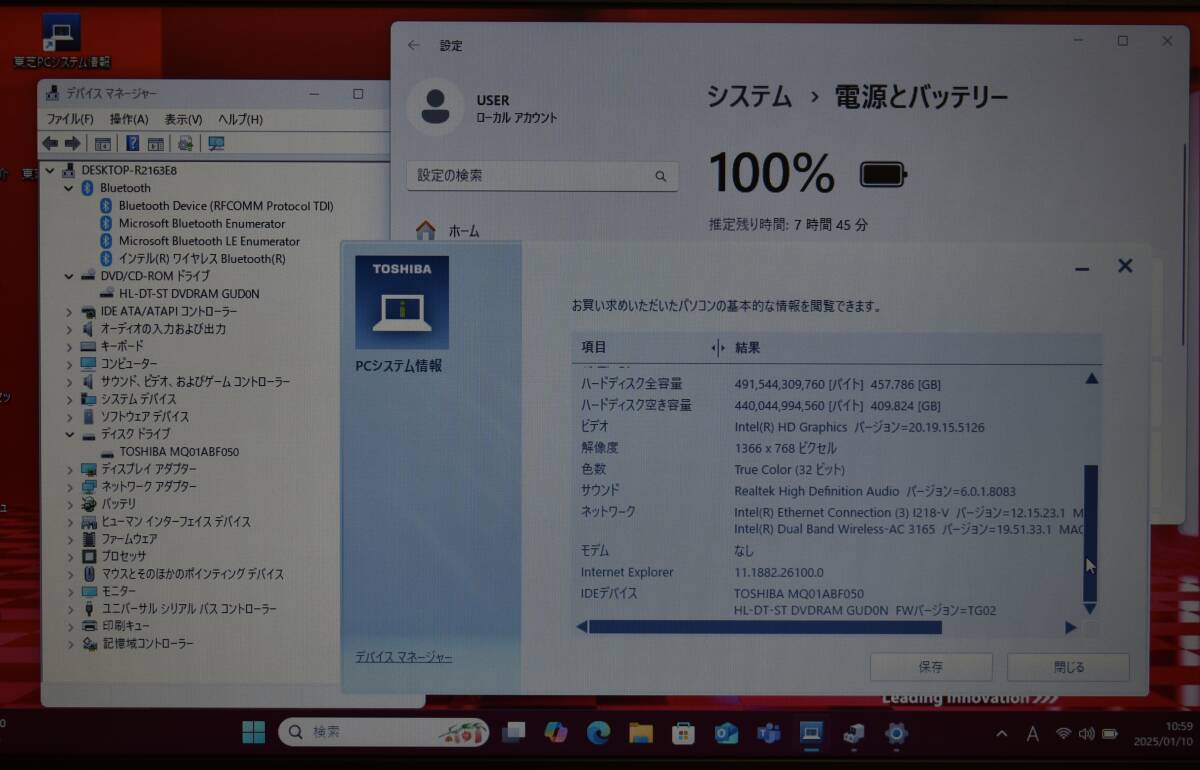
Task: Click the blue Help question mark toolbar icon
Action: click(x=132, y=144)
